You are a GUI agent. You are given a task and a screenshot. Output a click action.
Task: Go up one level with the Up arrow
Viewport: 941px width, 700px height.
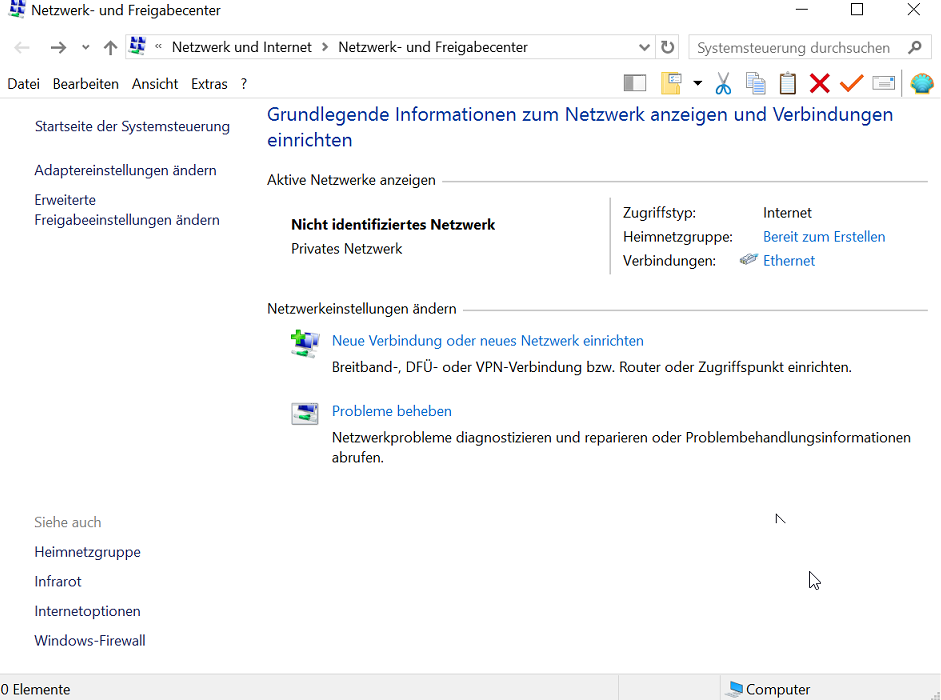coord(110,47)
